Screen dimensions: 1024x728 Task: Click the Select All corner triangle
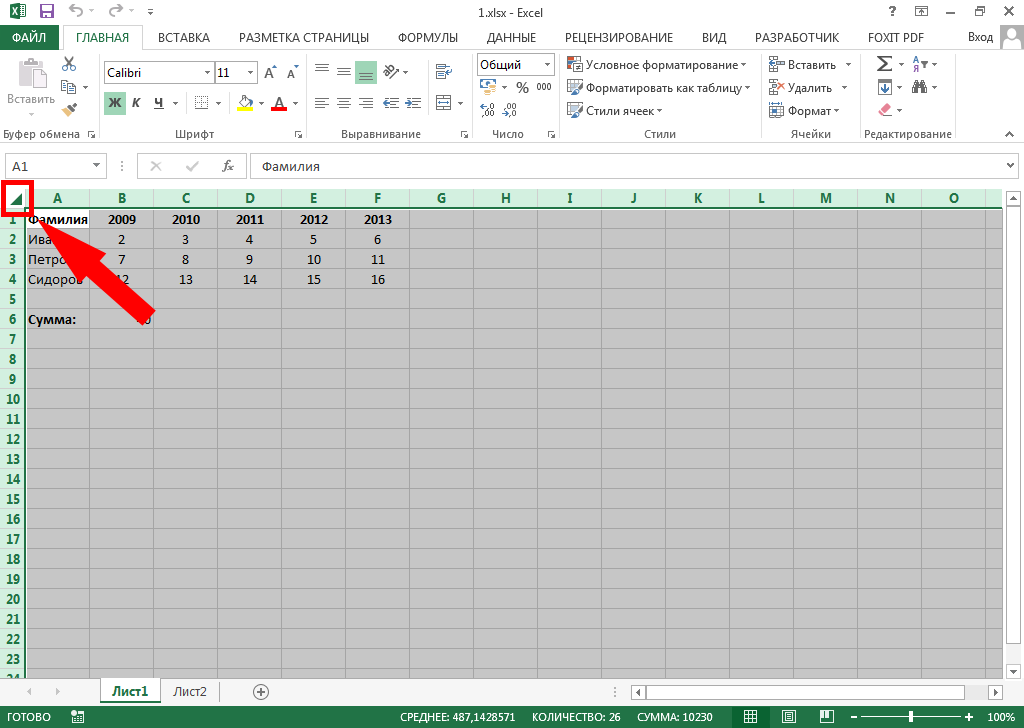coord(17,199)
